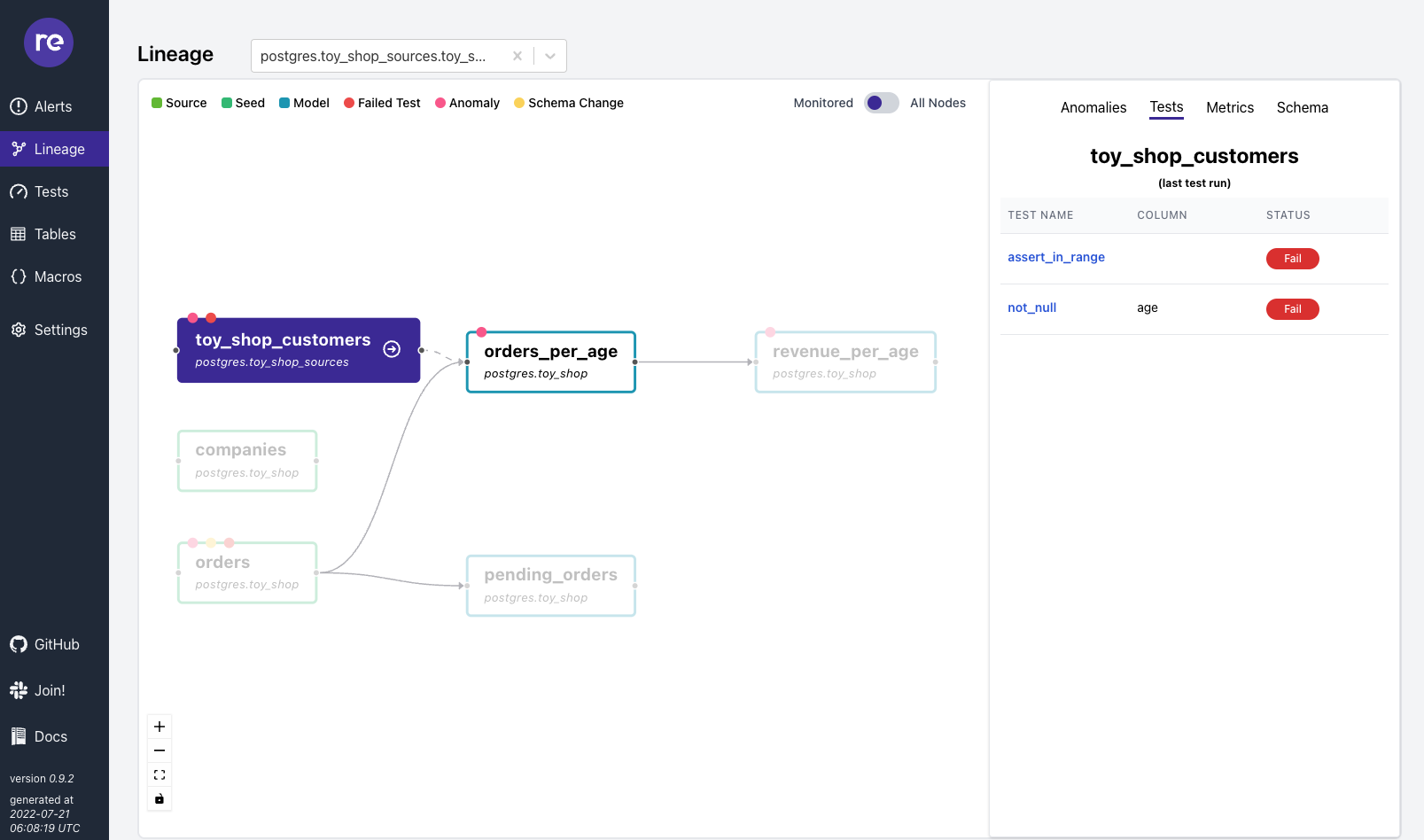Click Fail badge for not_null
The width and height of the screenshot is (1424, 840).
pos(1292,309)
